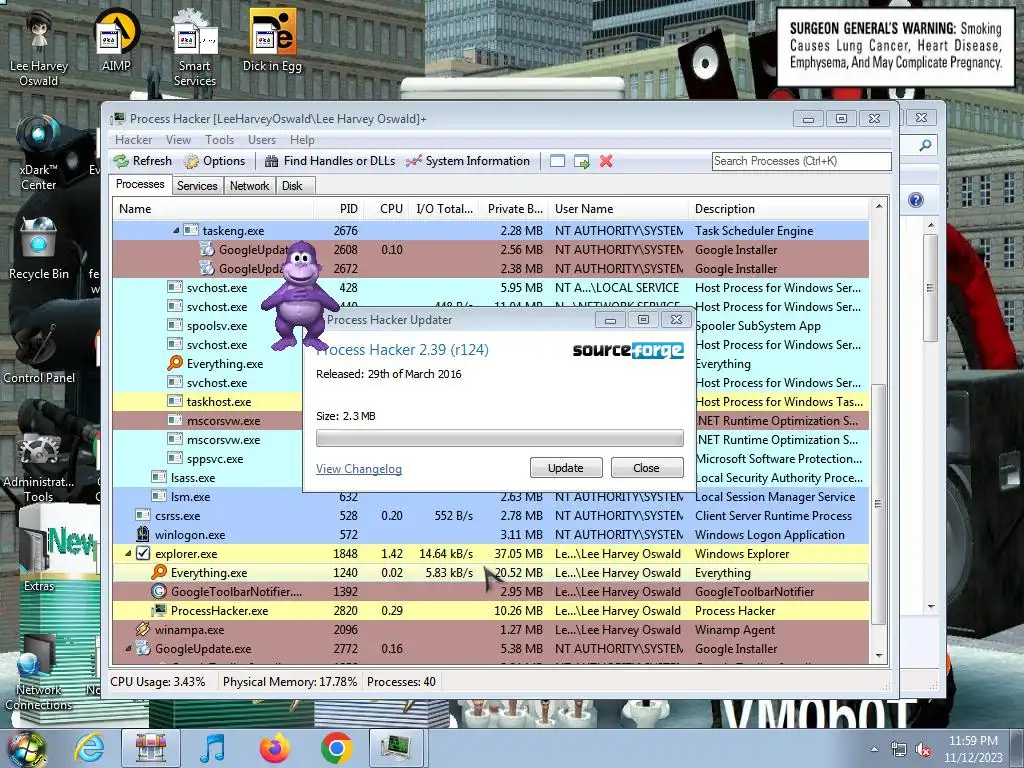Switch to the Network tab
The height and width of the screenshot is (768, 1024).
[249, 186]
